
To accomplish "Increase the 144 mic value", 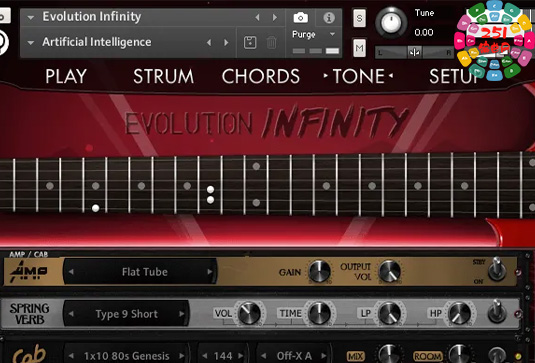I will (x=241, y=356).
